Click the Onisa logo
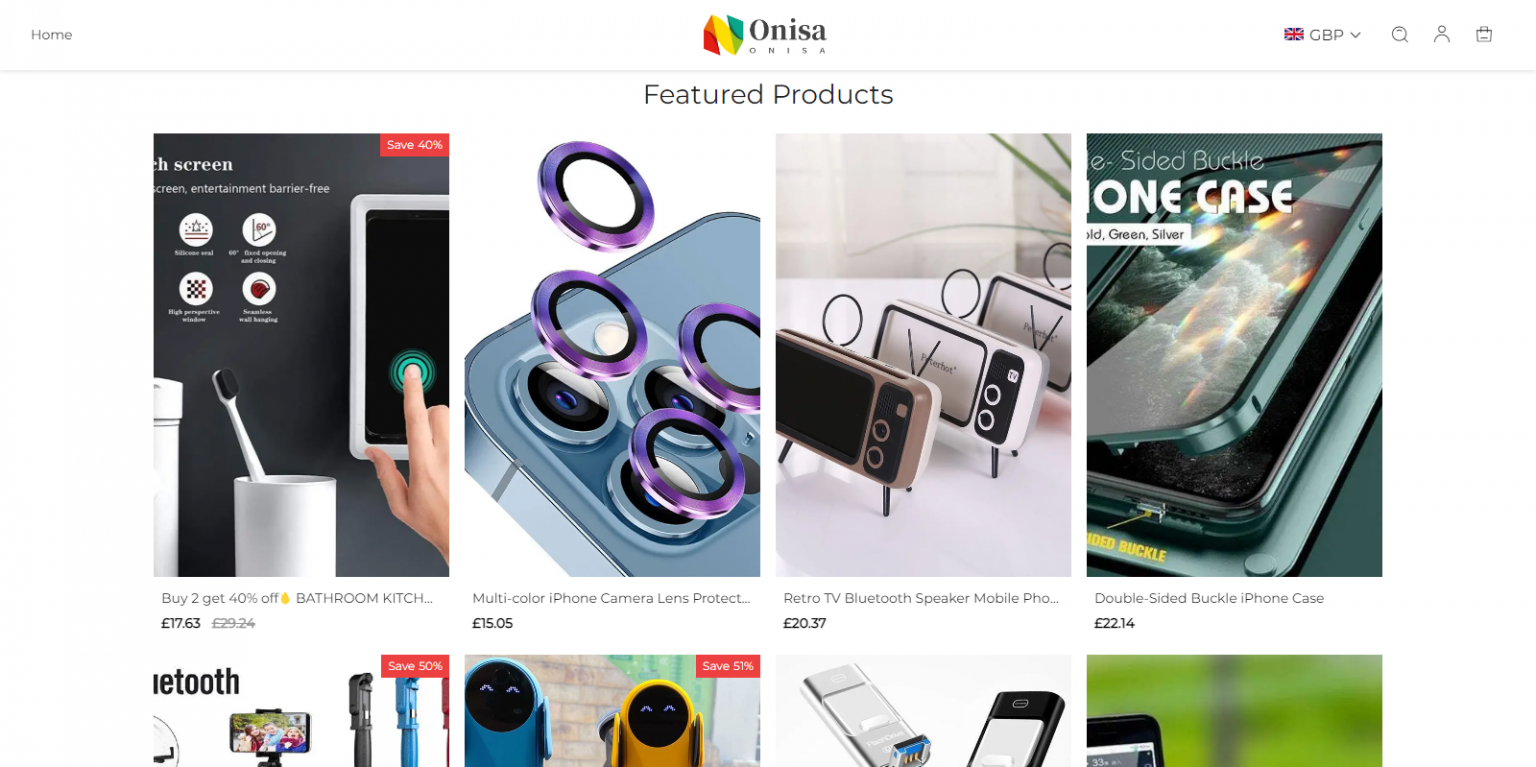The width and height of the screenshot is (1536, 767). [765, 34]
